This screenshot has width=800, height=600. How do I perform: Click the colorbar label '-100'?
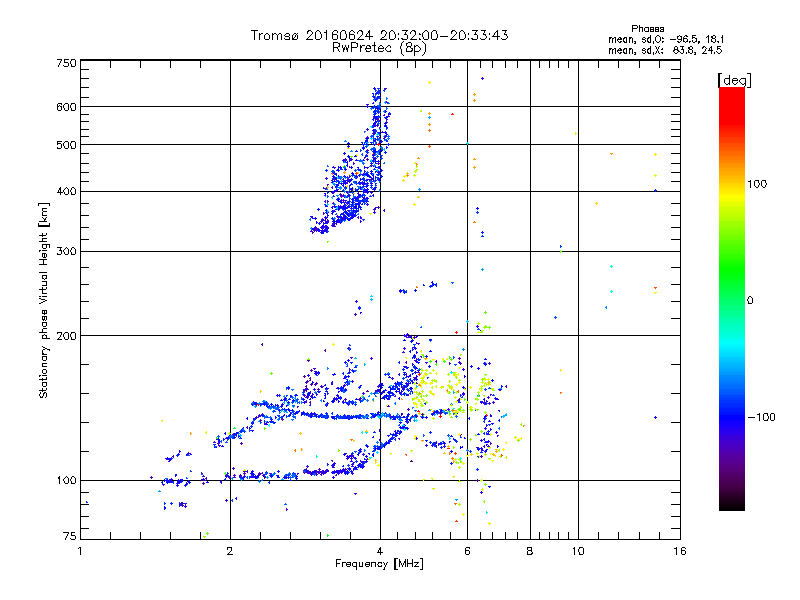(x=761, y=417)
